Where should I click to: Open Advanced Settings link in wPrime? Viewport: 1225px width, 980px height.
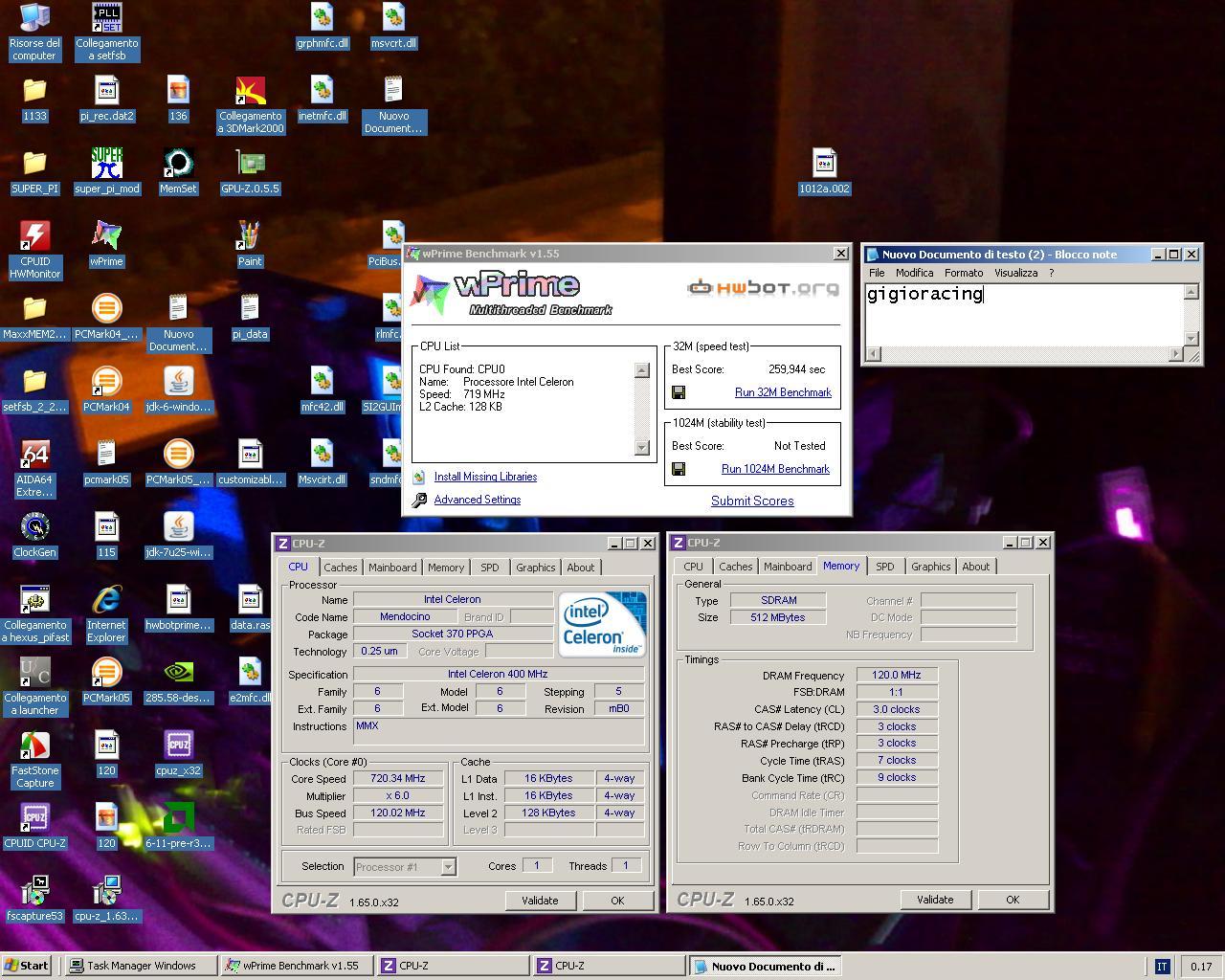478,500
